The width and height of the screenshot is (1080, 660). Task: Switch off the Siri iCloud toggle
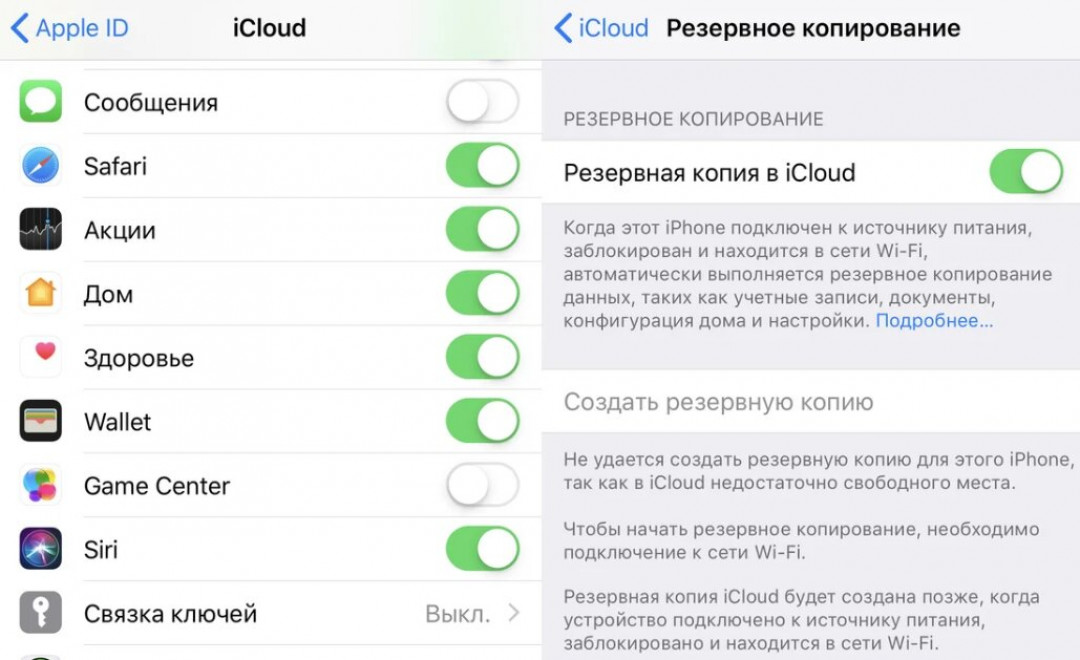482,549
